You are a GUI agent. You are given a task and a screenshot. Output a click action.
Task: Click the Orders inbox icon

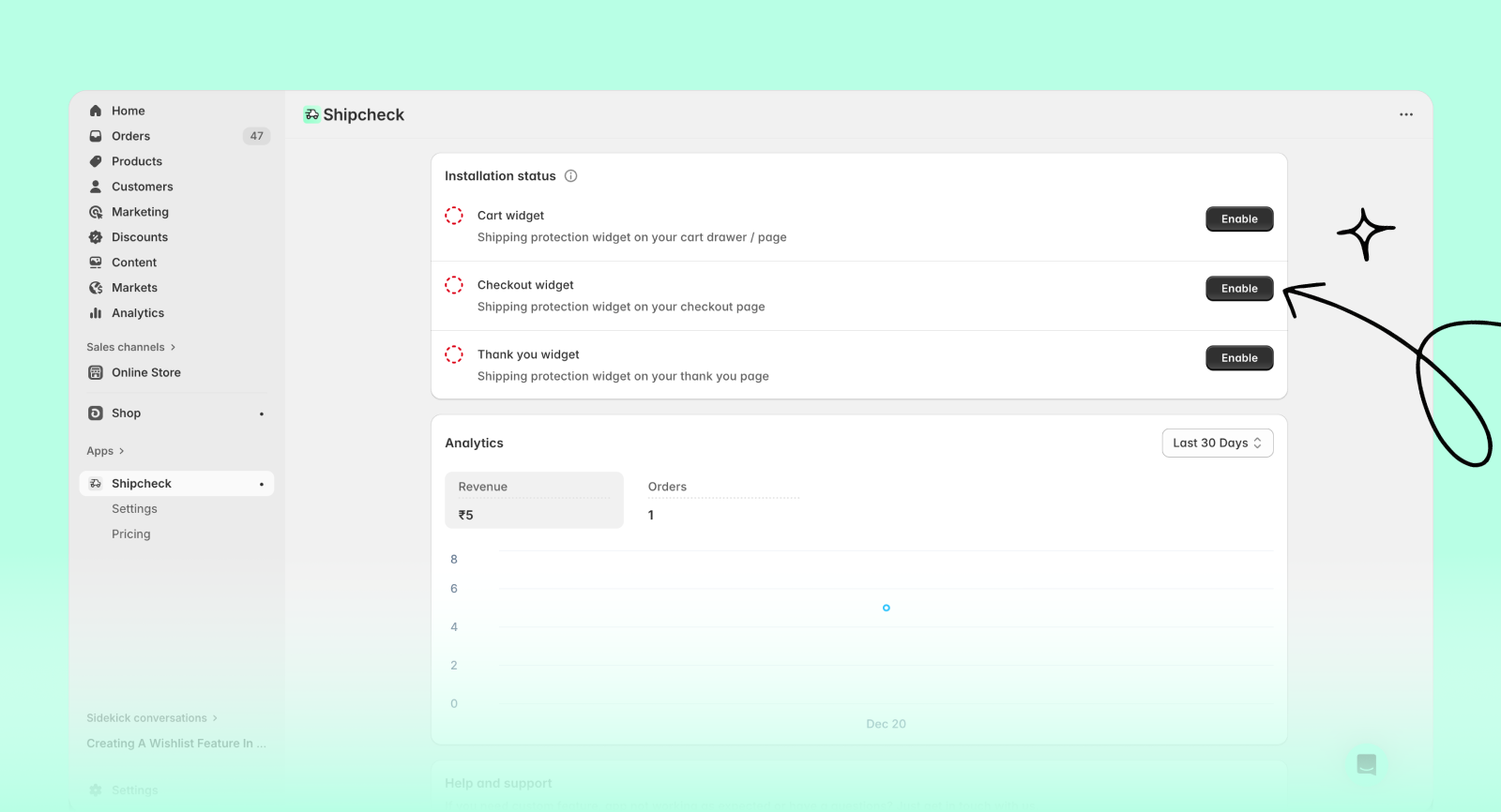[x=95, y=136]
